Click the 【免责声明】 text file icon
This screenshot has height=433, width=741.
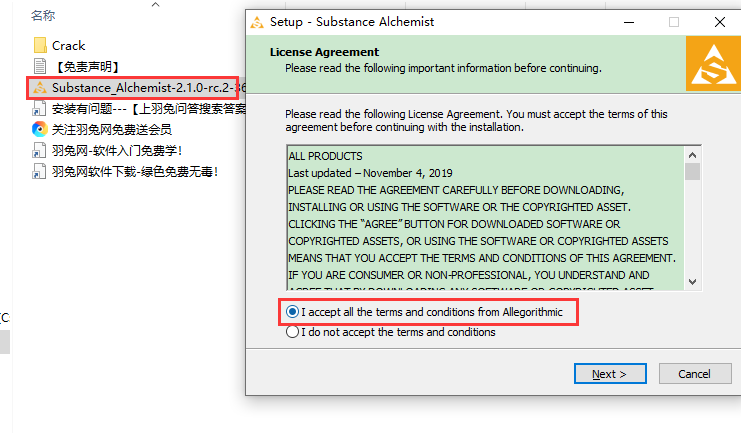pos(40,66)
